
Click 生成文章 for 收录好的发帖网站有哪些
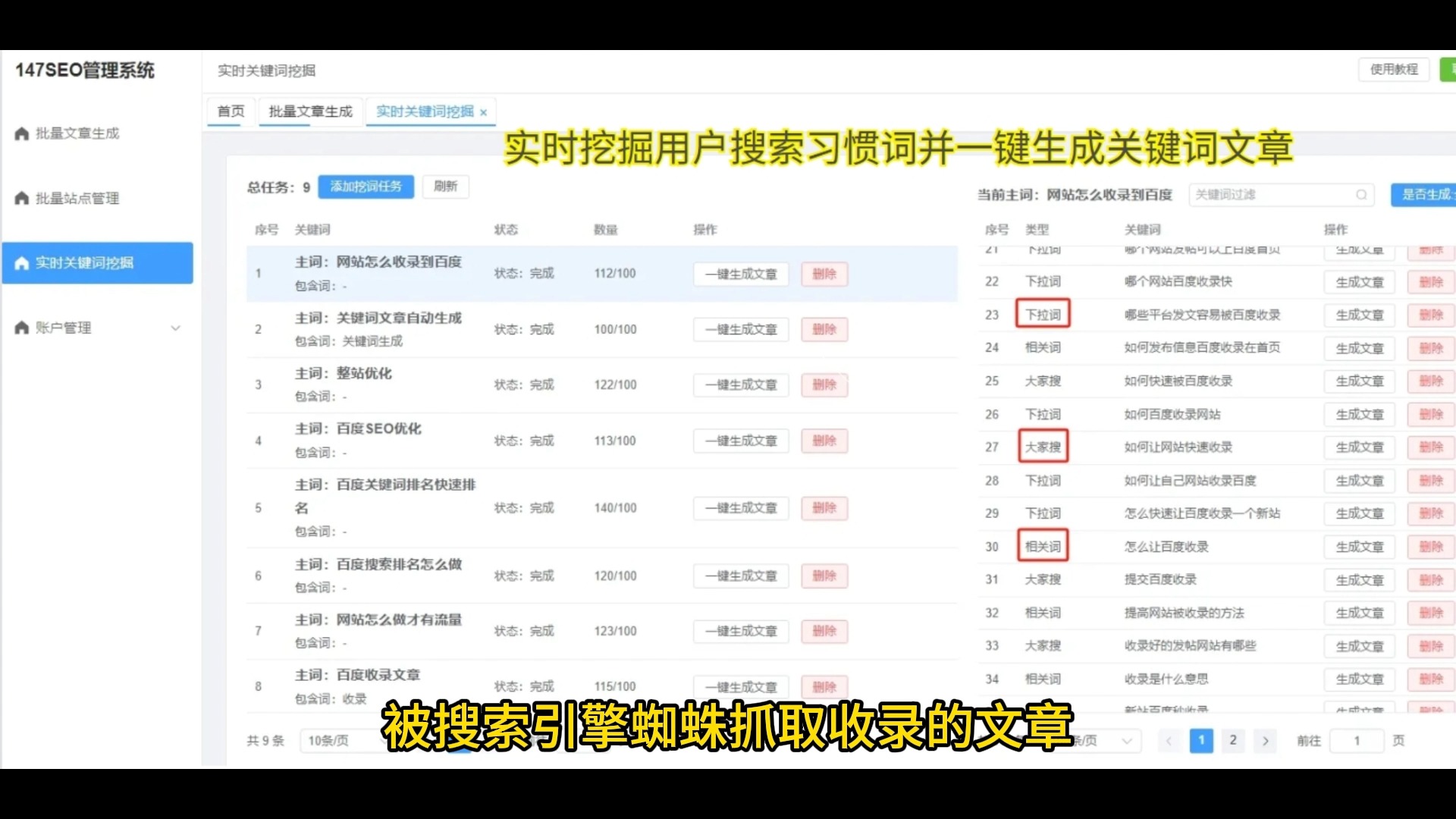pyautogui.click(x=1360, y=647)
